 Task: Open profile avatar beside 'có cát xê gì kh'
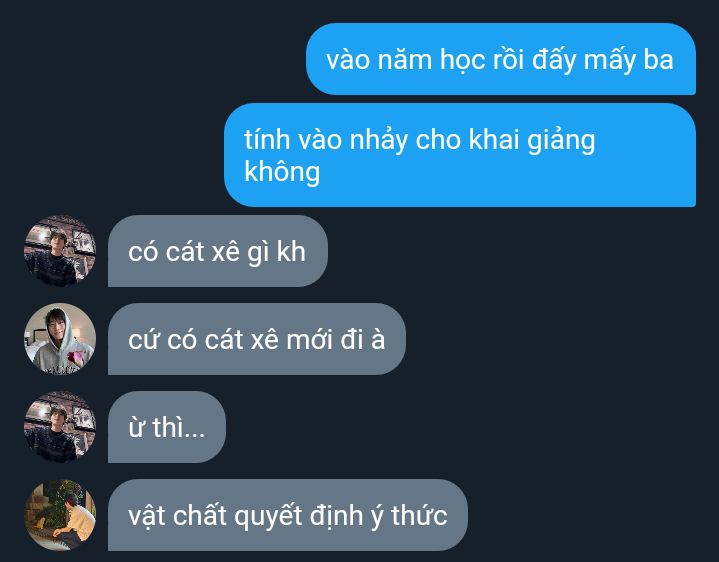tap(60, 251)
